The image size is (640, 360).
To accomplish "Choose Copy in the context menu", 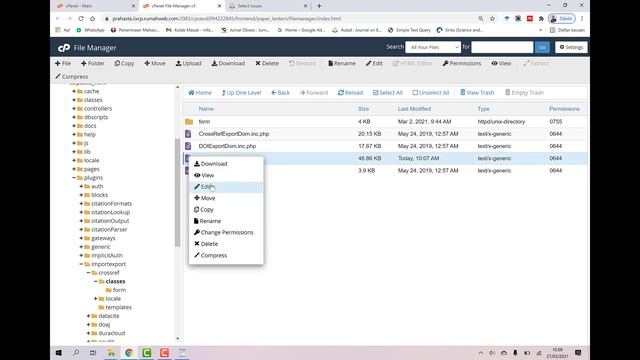I will [x=226, y=209].
